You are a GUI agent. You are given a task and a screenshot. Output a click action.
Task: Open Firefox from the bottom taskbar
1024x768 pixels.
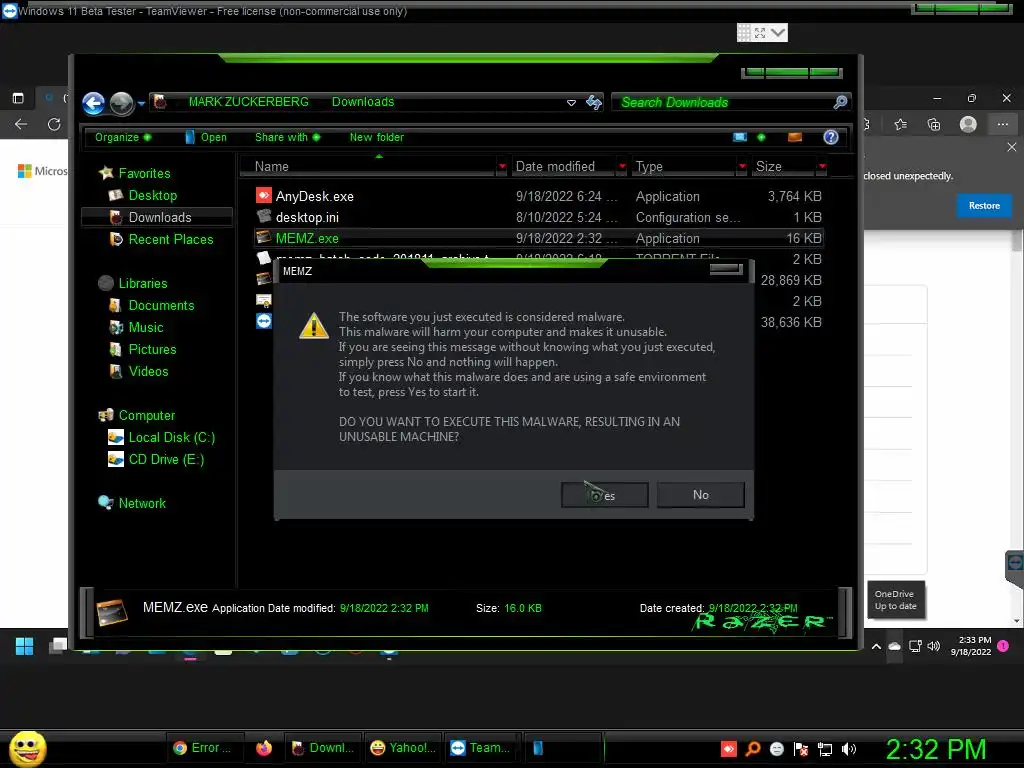click(264, 748)
